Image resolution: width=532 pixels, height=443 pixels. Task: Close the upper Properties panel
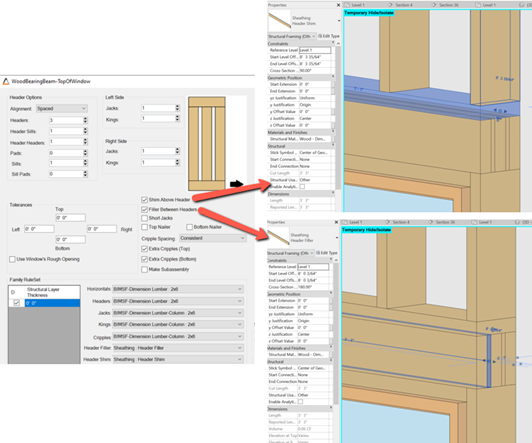(338, 5)
